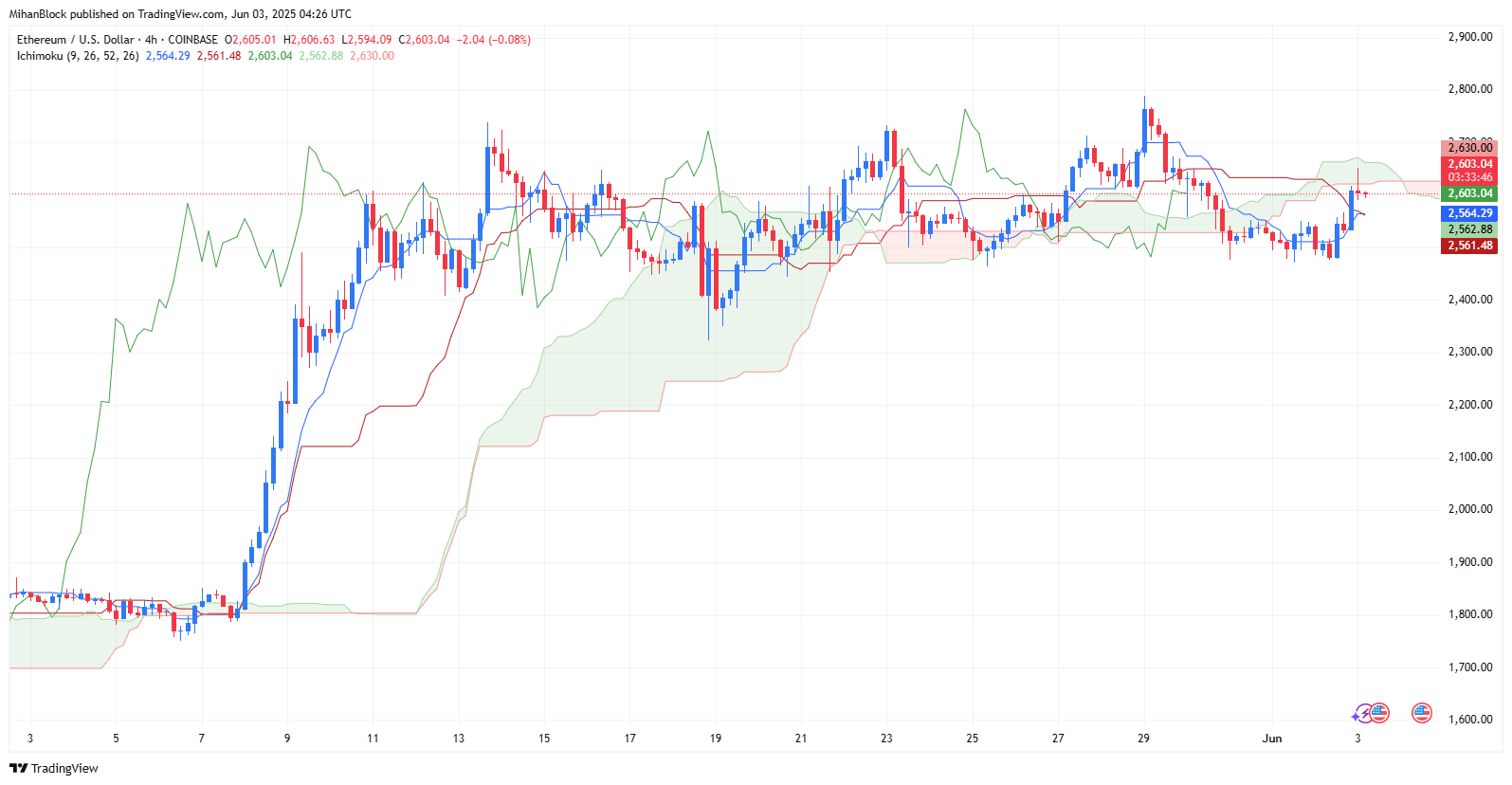Click the TradingView logo at the bottom
The image size is (1512, 785).
[x=54, y=768]
